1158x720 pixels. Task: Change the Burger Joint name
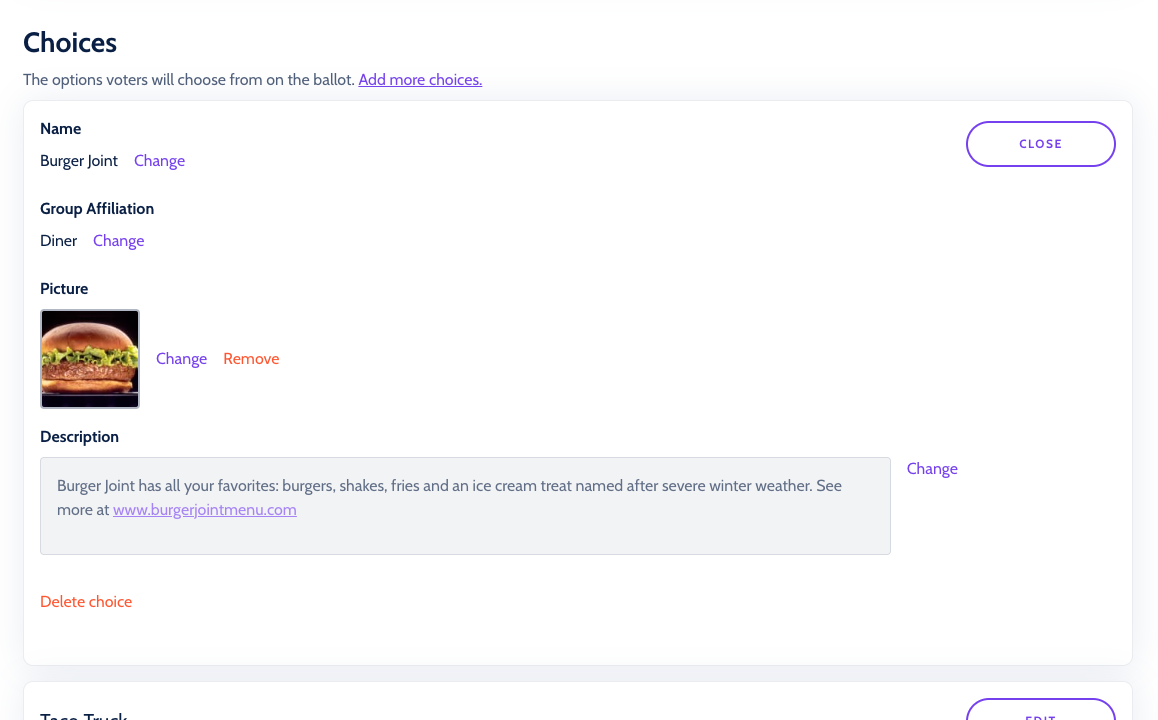coord(160,161)
